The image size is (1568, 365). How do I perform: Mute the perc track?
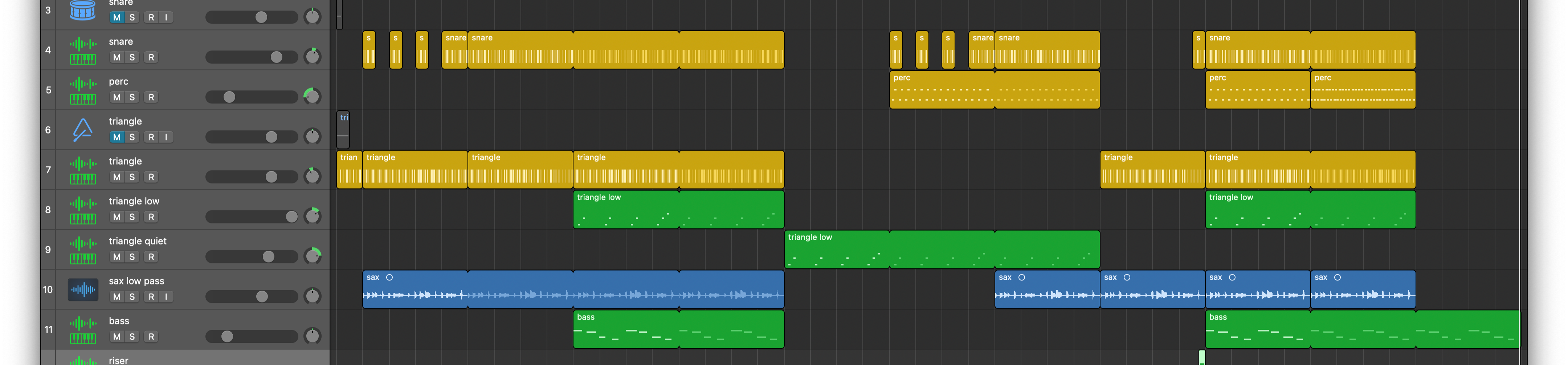click(x=117, y=97)
